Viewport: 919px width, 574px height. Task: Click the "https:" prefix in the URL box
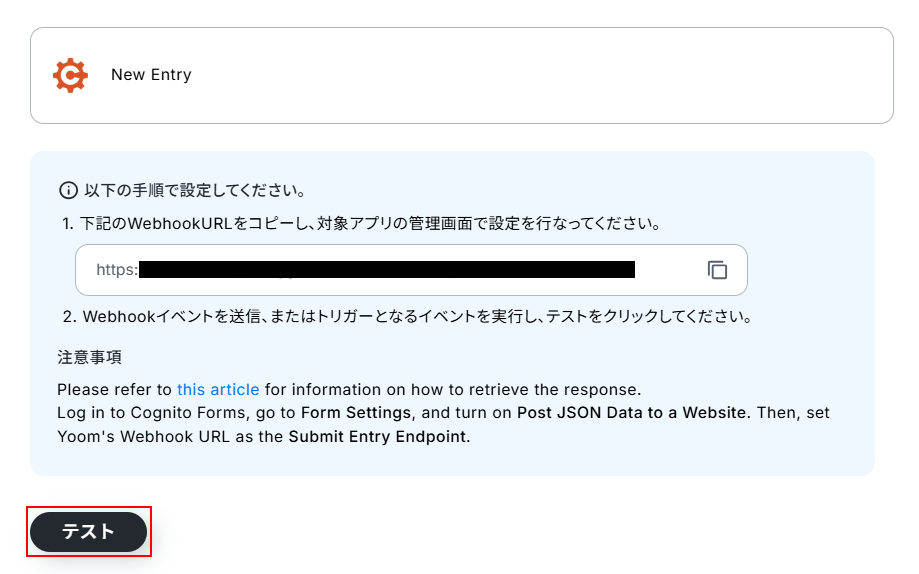[x=117, y=270]
